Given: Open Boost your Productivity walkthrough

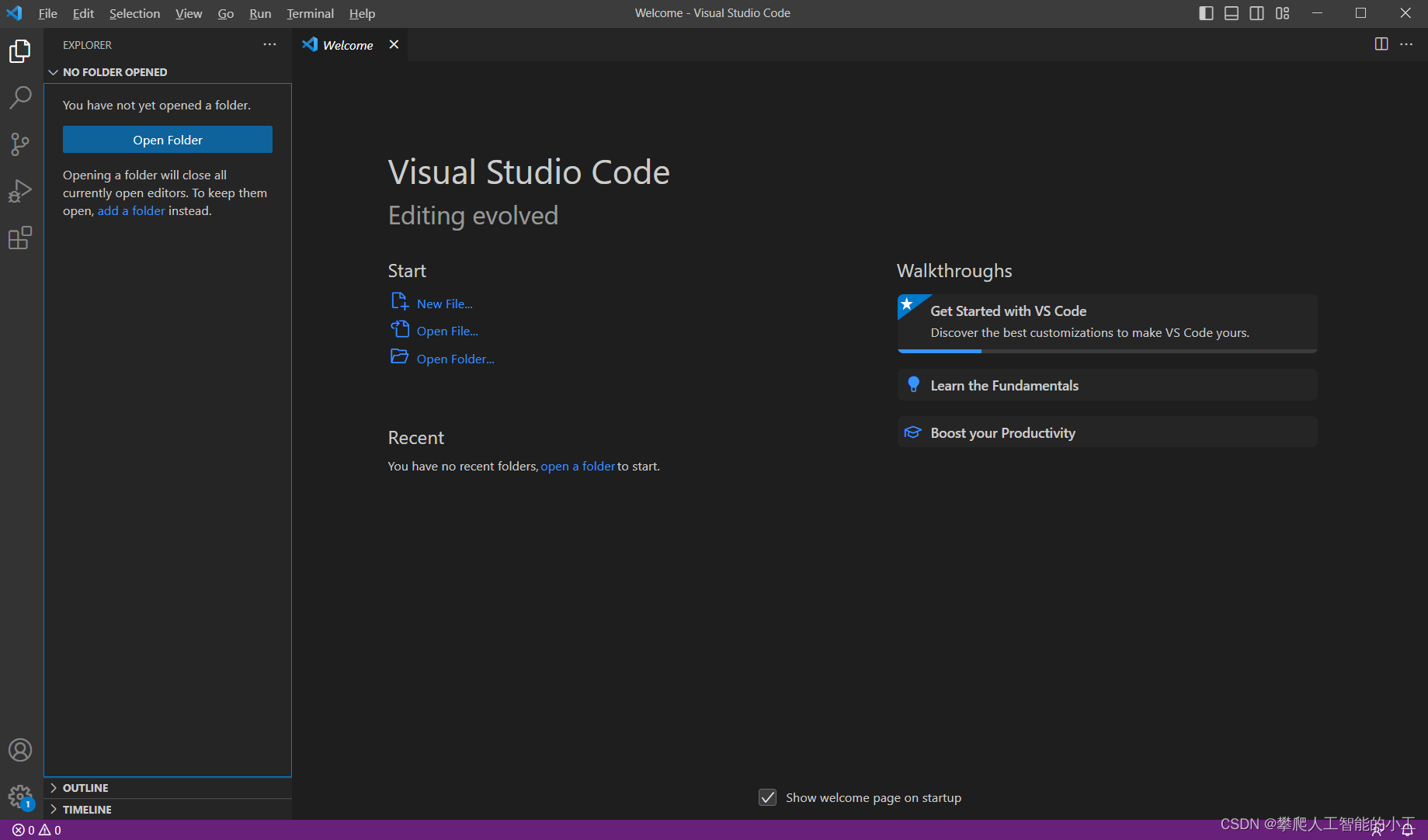Looking at the screenshot, I should click(1107, 432).
